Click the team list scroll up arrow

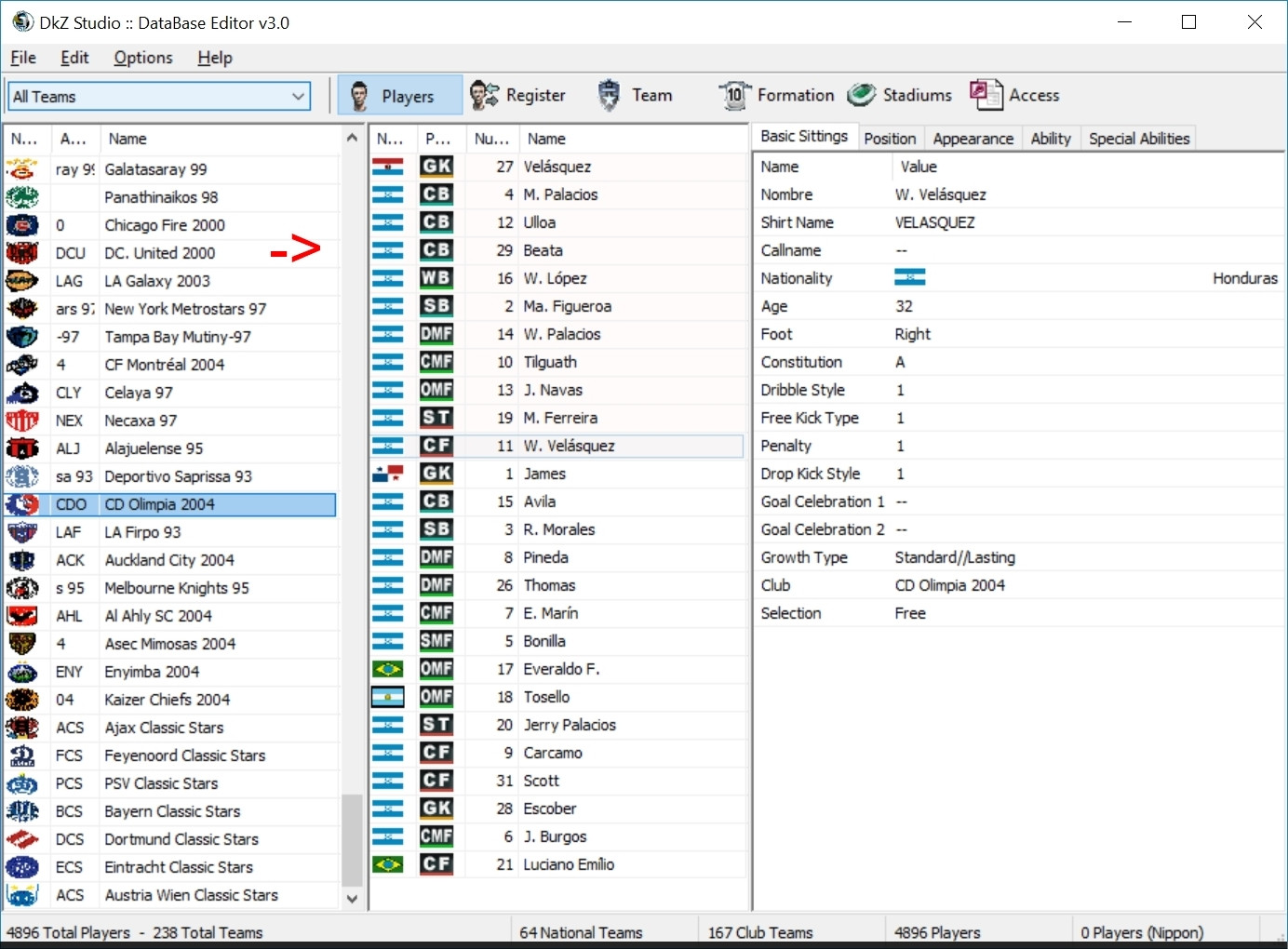352,138
